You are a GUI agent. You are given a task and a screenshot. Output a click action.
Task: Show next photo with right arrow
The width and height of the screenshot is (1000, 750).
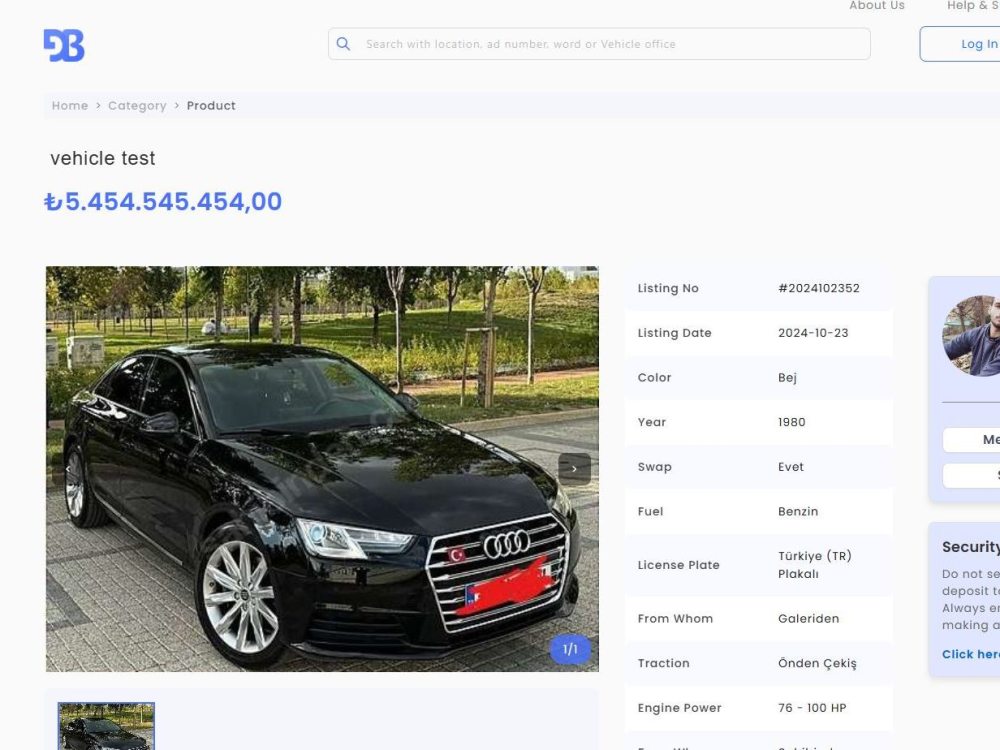point(575,469)
